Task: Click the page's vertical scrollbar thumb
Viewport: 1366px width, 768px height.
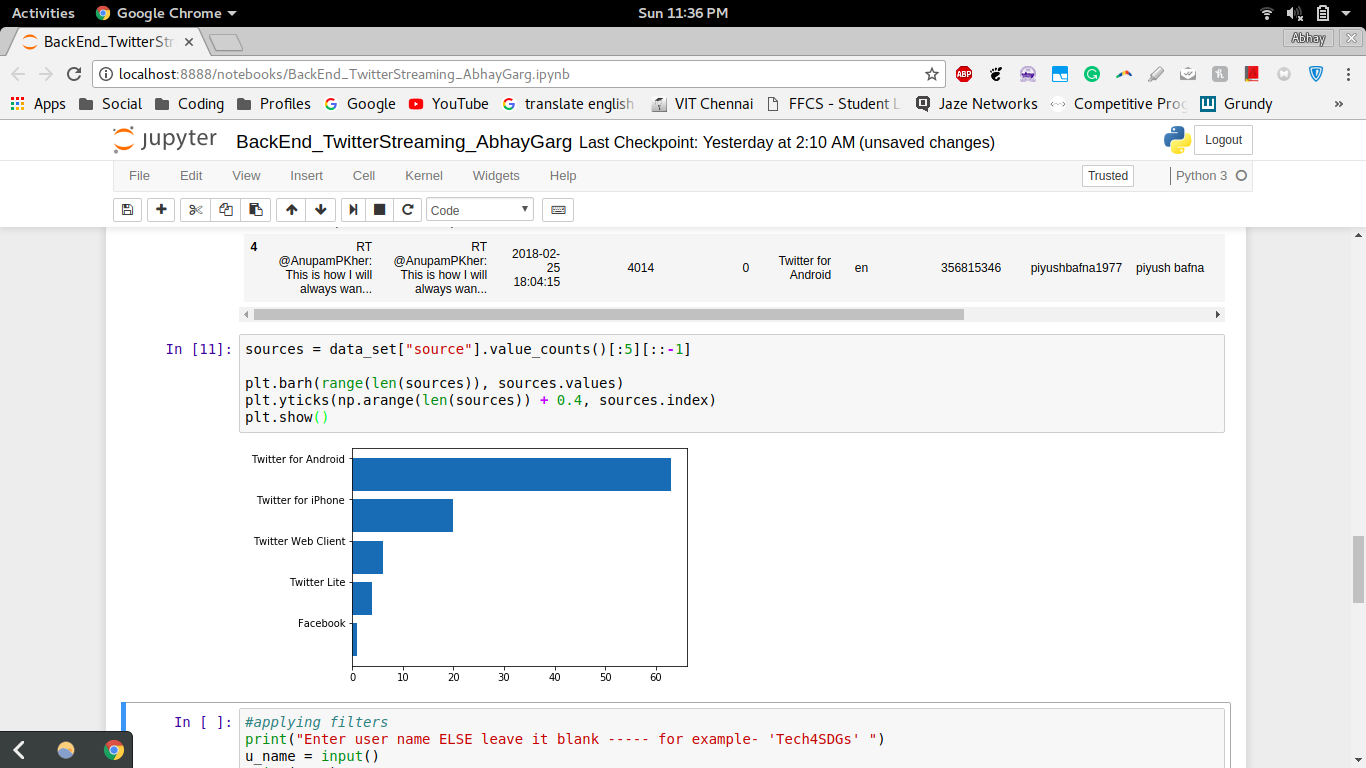Action: pos(1358,569)
